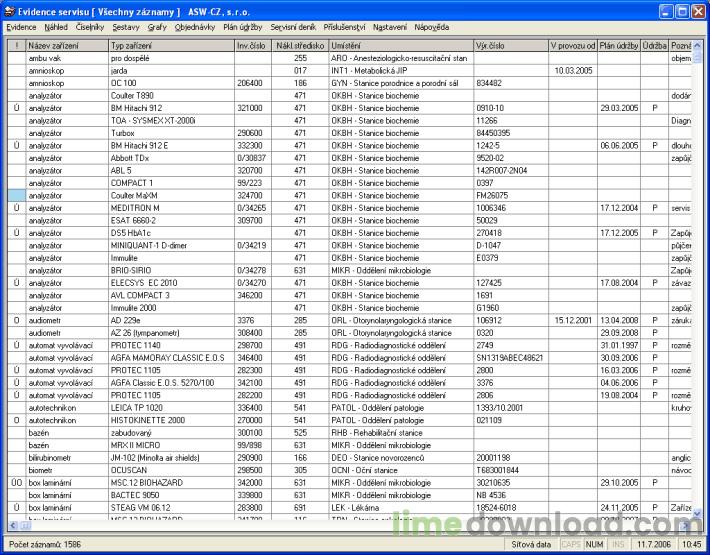This screenshot has width=710, height=555.
Task: Open the Plán údržby menu
Action: (245, 28)
